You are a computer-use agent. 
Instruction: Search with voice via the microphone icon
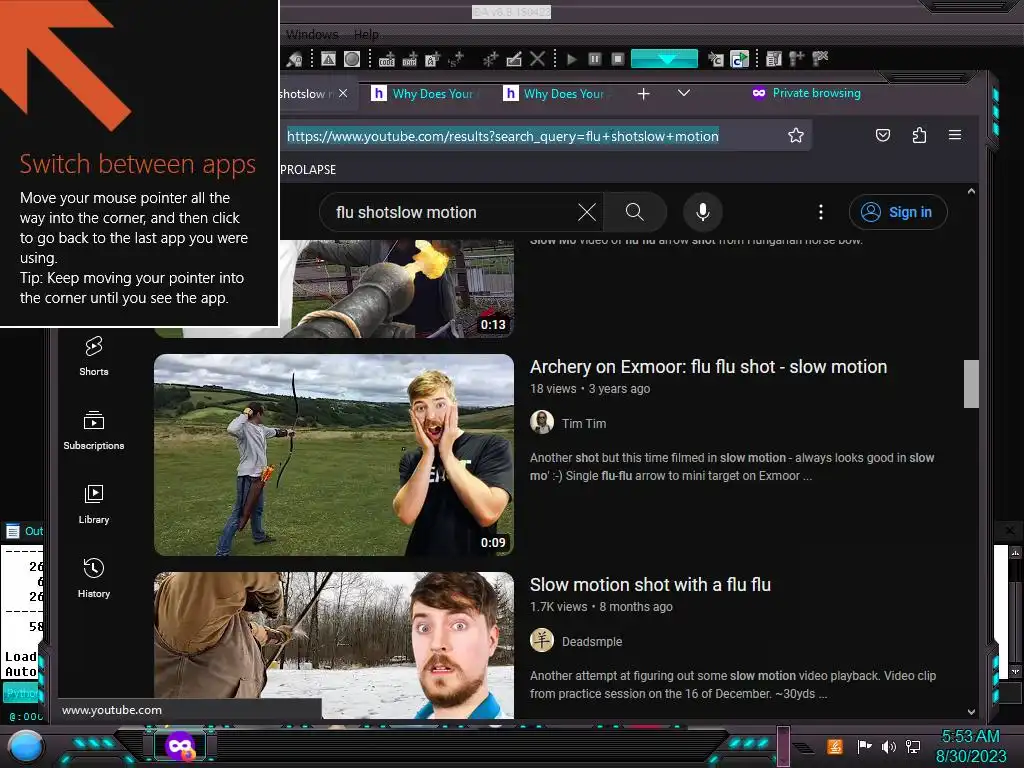click(x=703, y=212)
